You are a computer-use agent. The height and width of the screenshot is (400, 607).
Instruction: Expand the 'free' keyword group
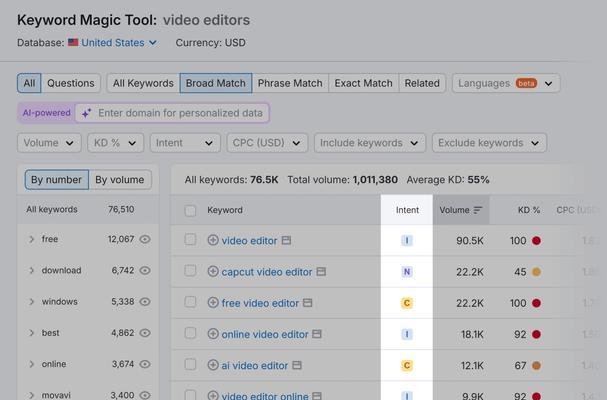32,239
